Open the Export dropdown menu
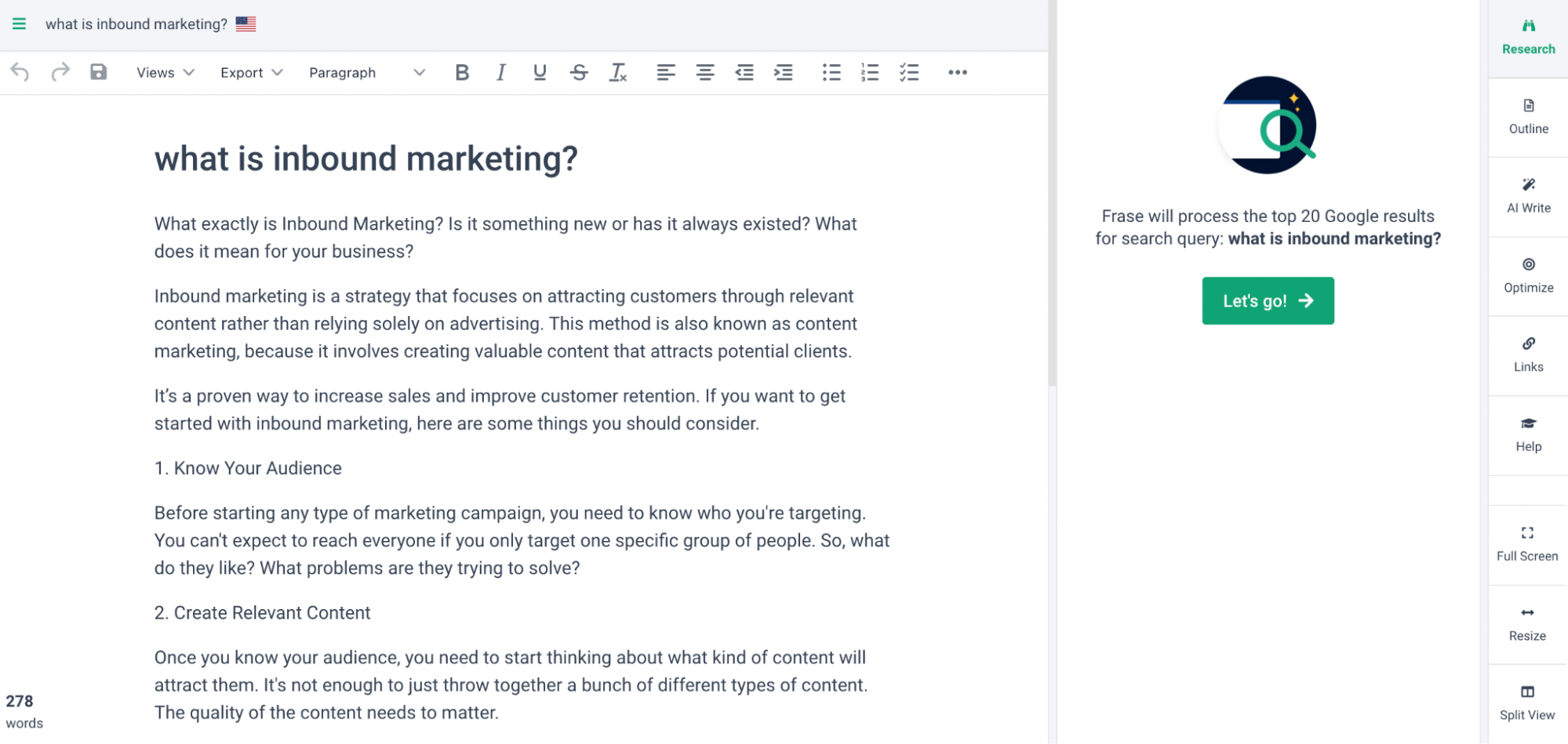Viewport: 1568px width, 744px height. coord(251,72)
